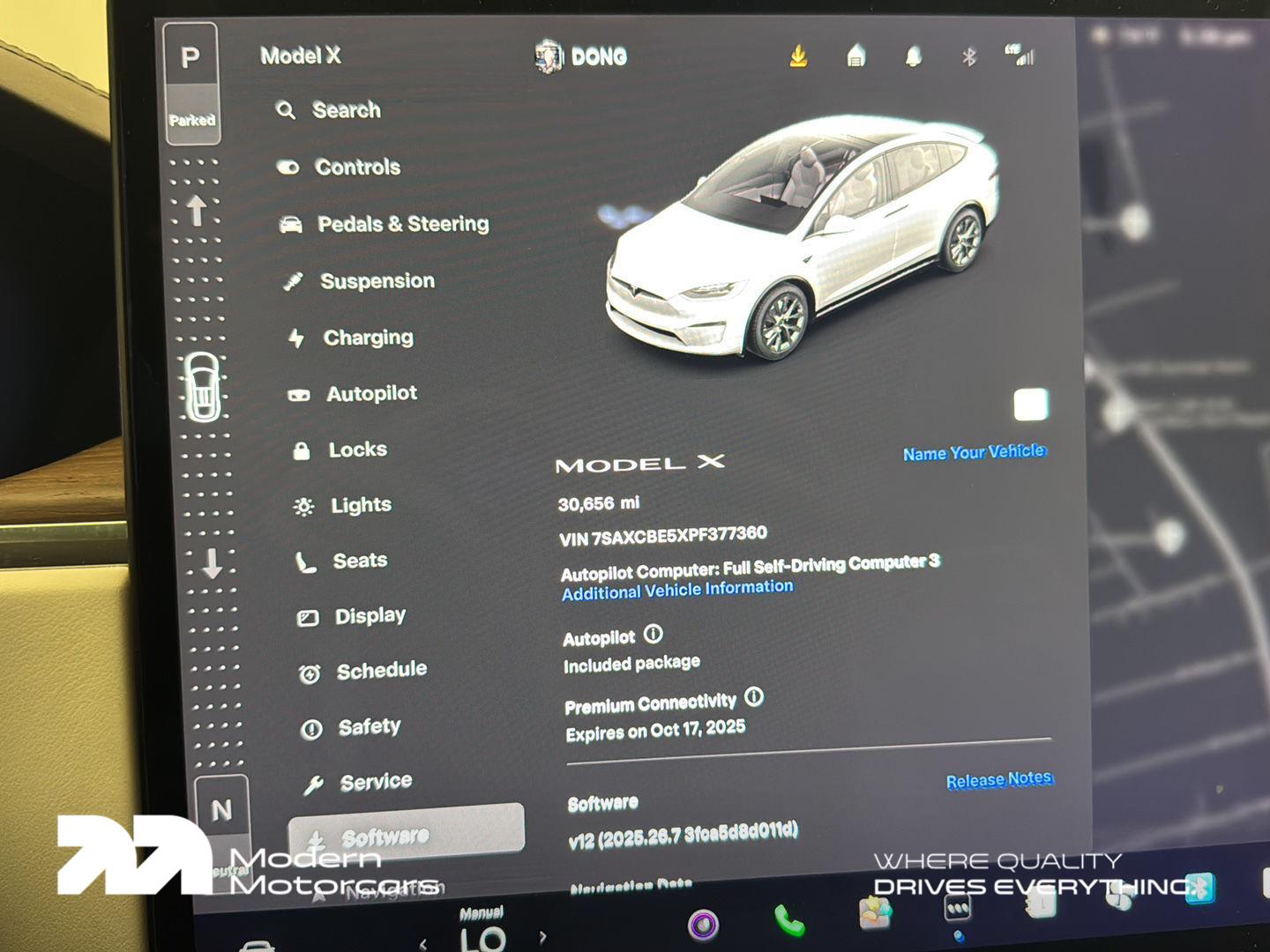Select the white paint color swatch
1270x952 pixels.
1031,405
